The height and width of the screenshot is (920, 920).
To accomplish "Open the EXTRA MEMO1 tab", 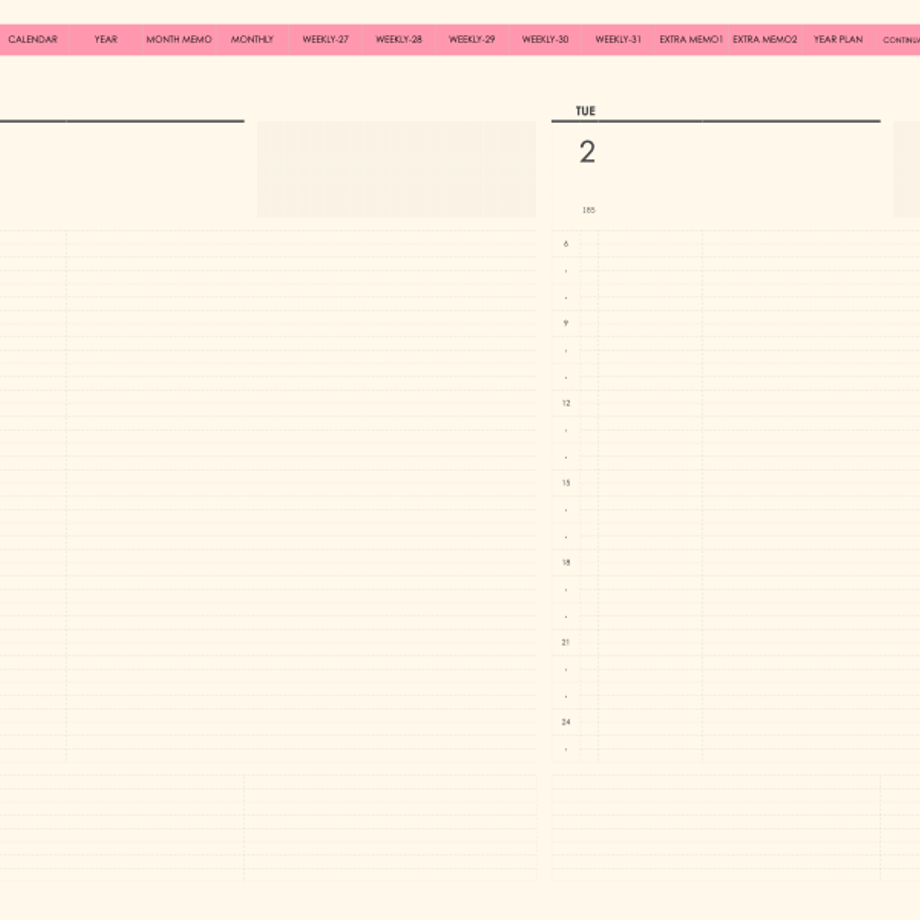I will click(x=691, y=39).
